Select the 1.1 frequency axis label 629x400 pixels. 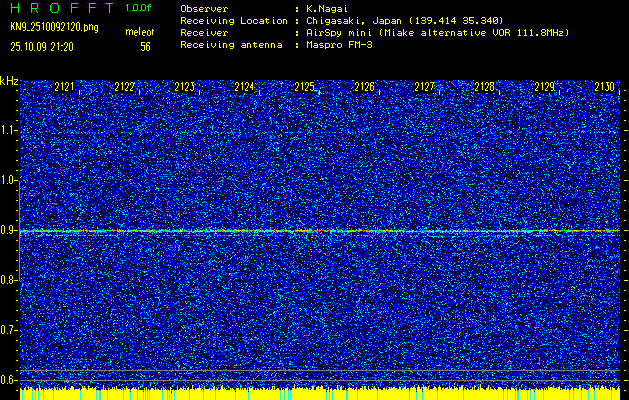pos(9,130)
